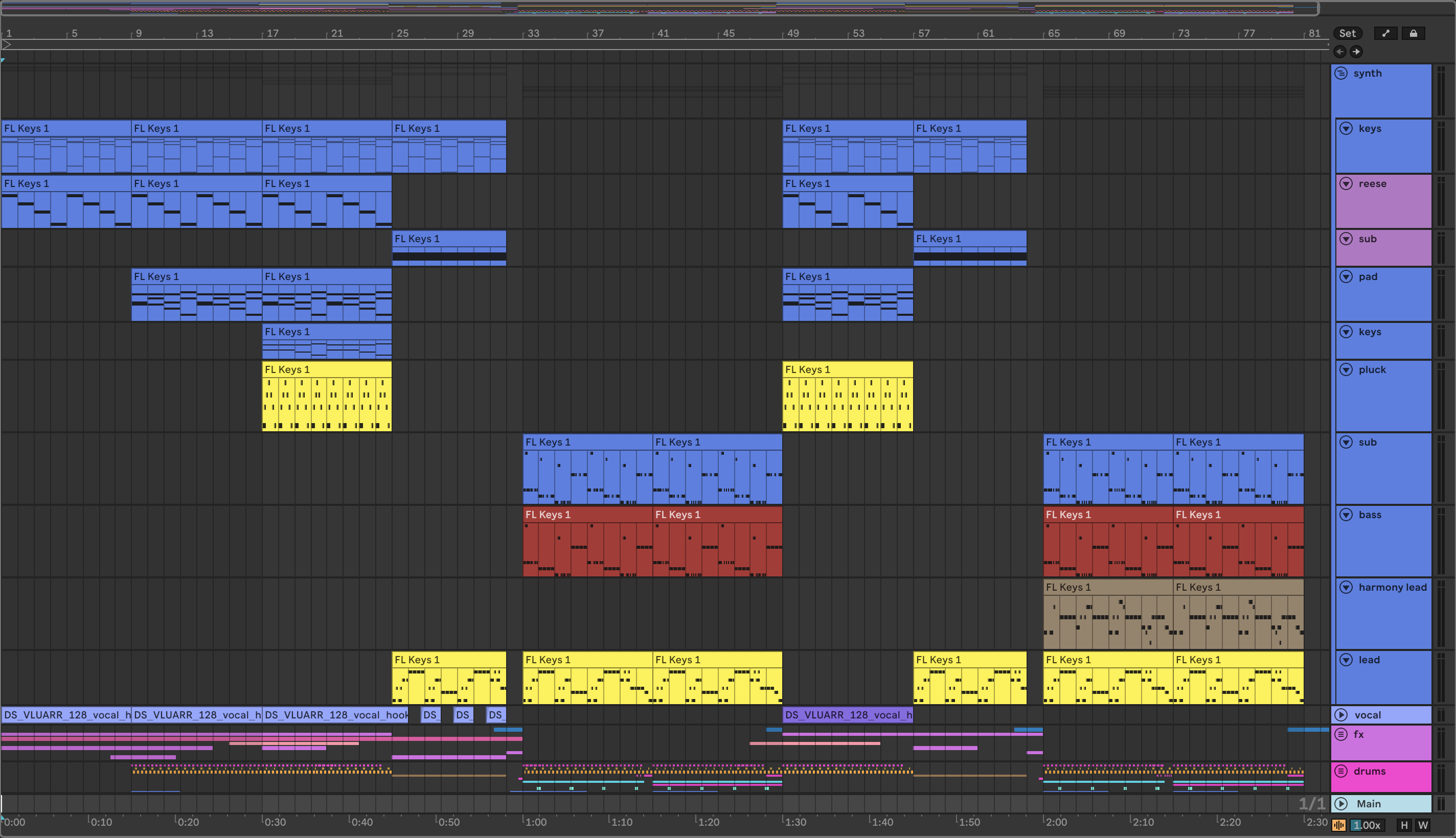
Task: Toggle optimize arrangement width W button
Action: click(1423, 825)
